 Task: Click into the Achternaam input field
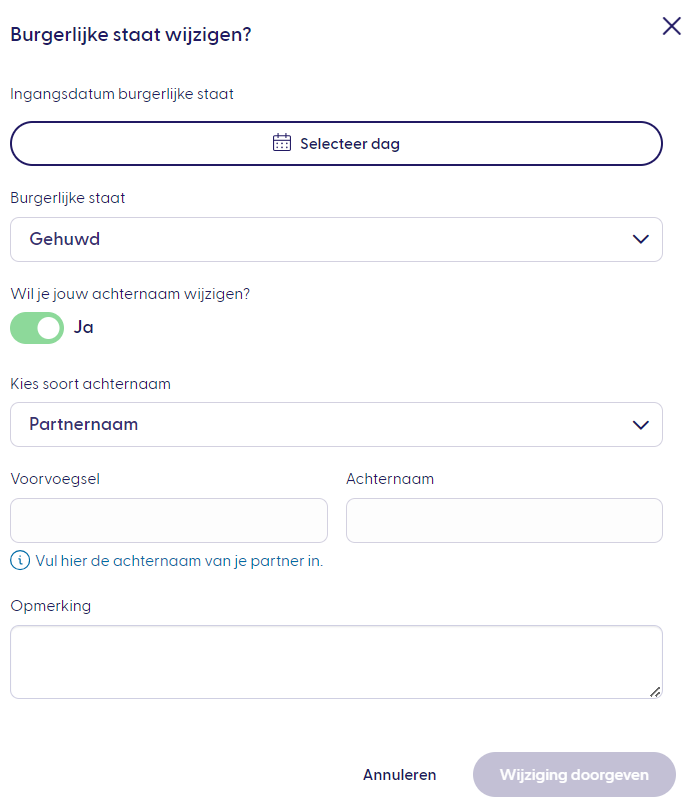tap(504, 520)
